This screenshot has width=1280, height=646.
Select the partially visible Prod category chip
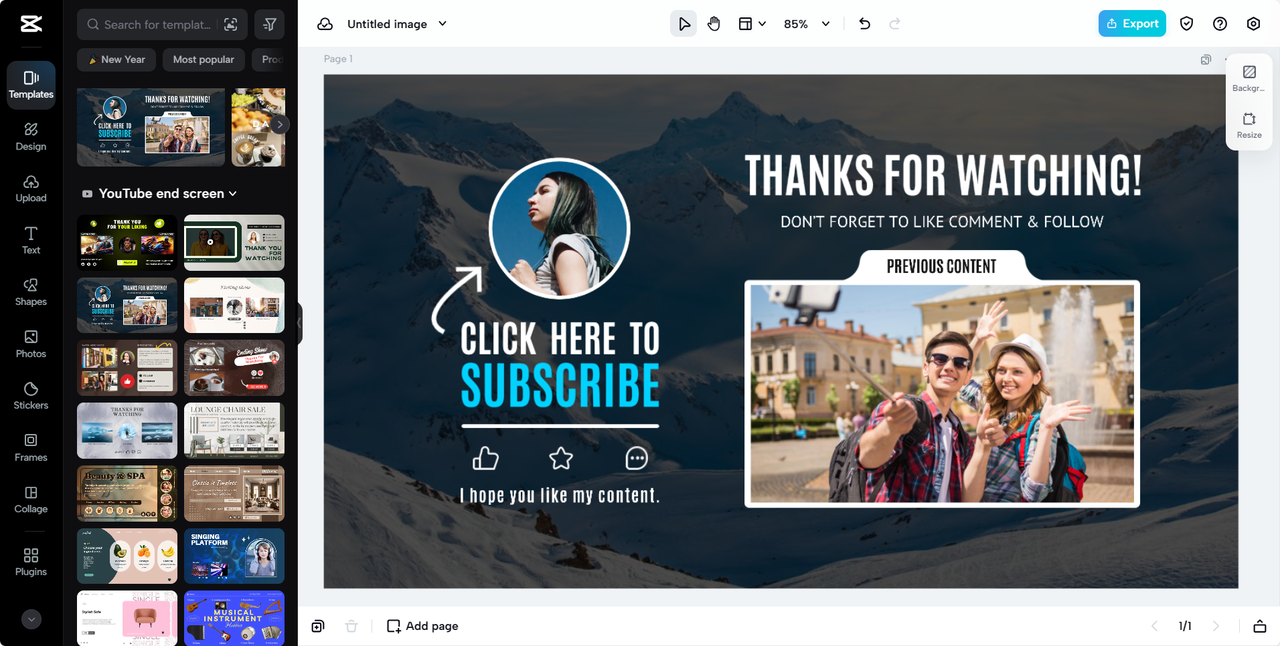[269, 60]
